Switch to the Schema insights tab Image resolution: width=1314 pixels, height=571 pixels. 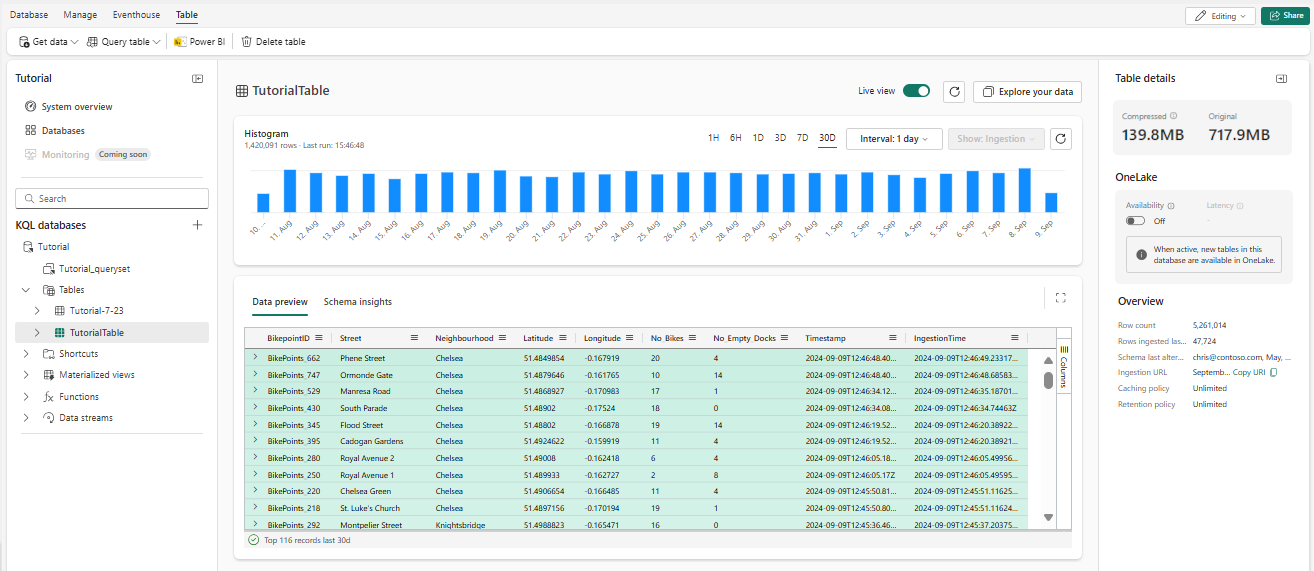coord(357,302)
